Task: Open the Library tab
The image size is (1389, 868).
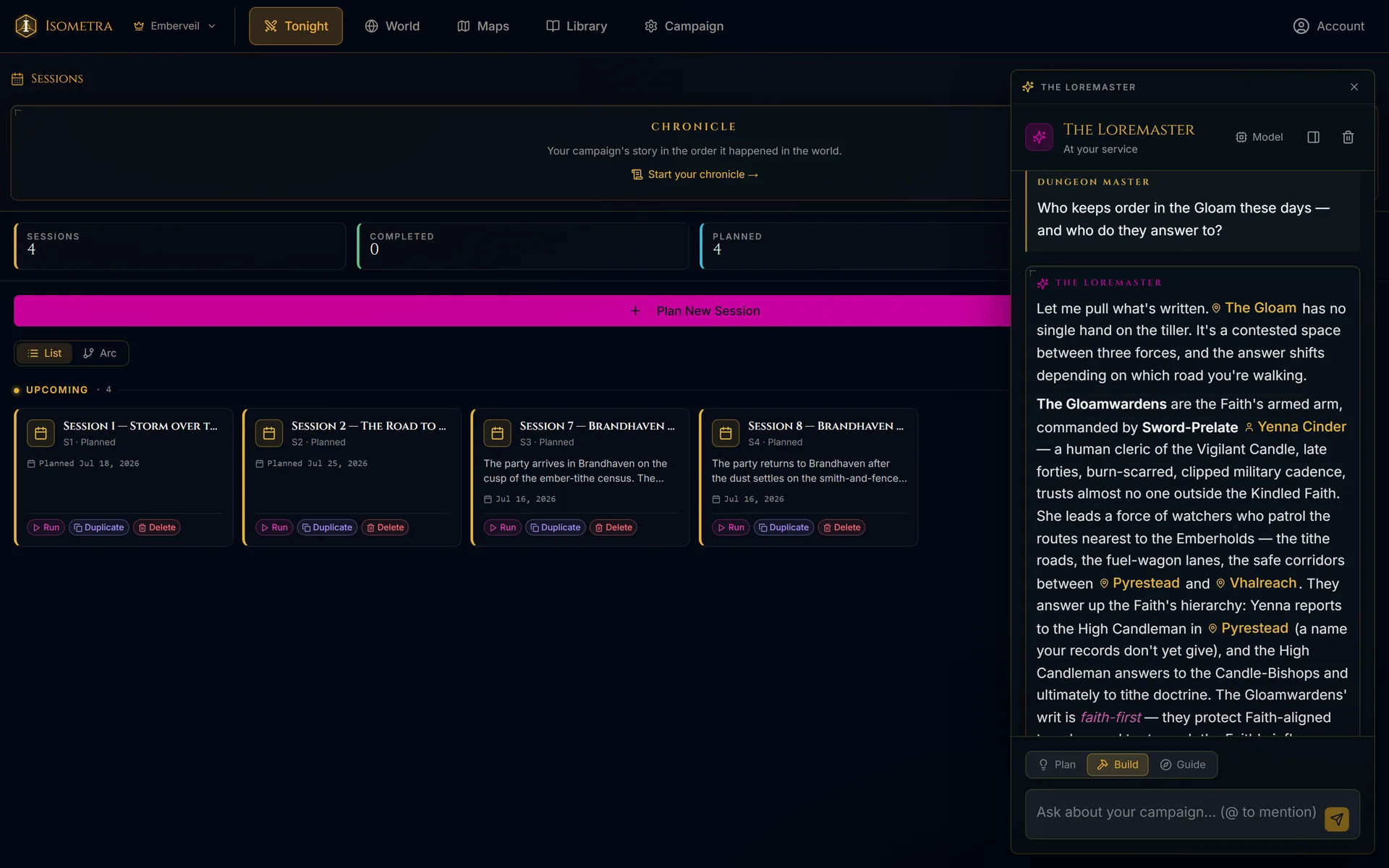Action: (577, 26)
